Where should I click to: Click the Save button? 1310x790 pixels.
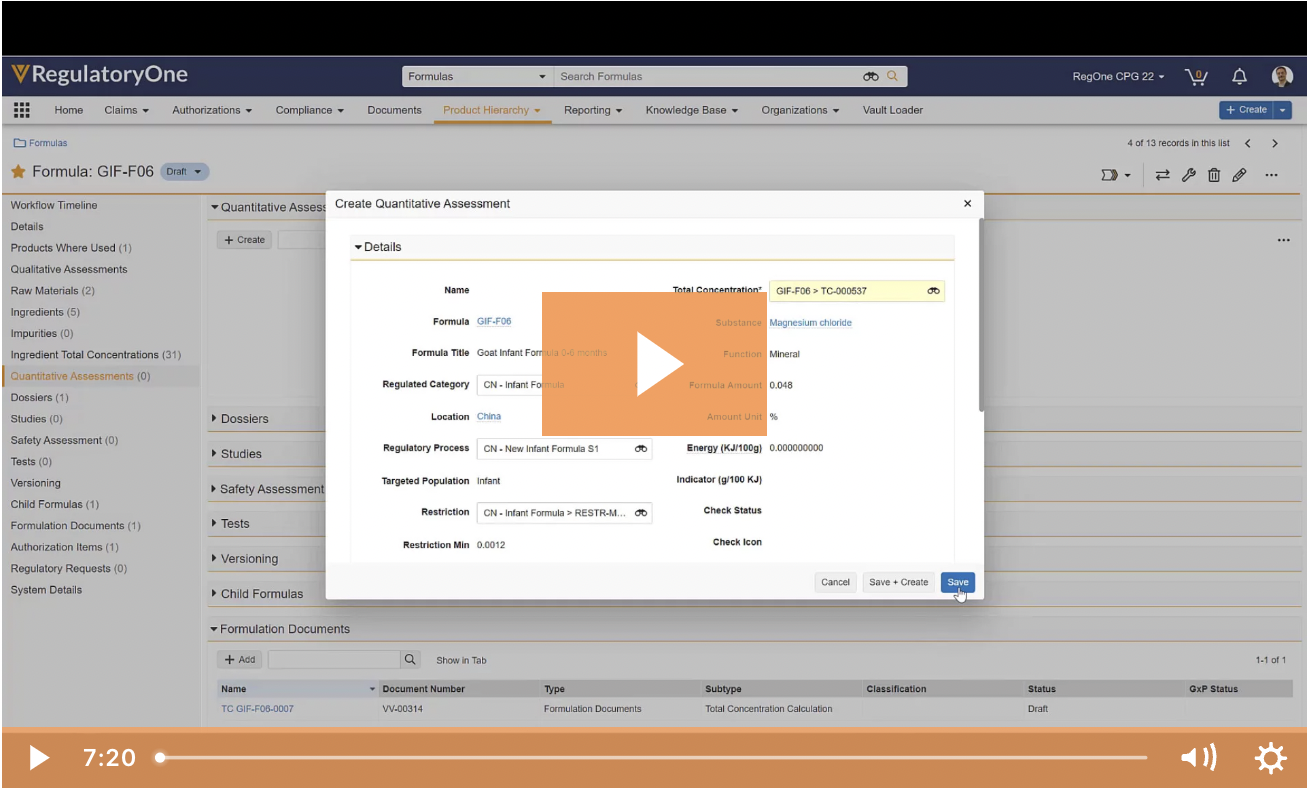click(x=957, y=582)
